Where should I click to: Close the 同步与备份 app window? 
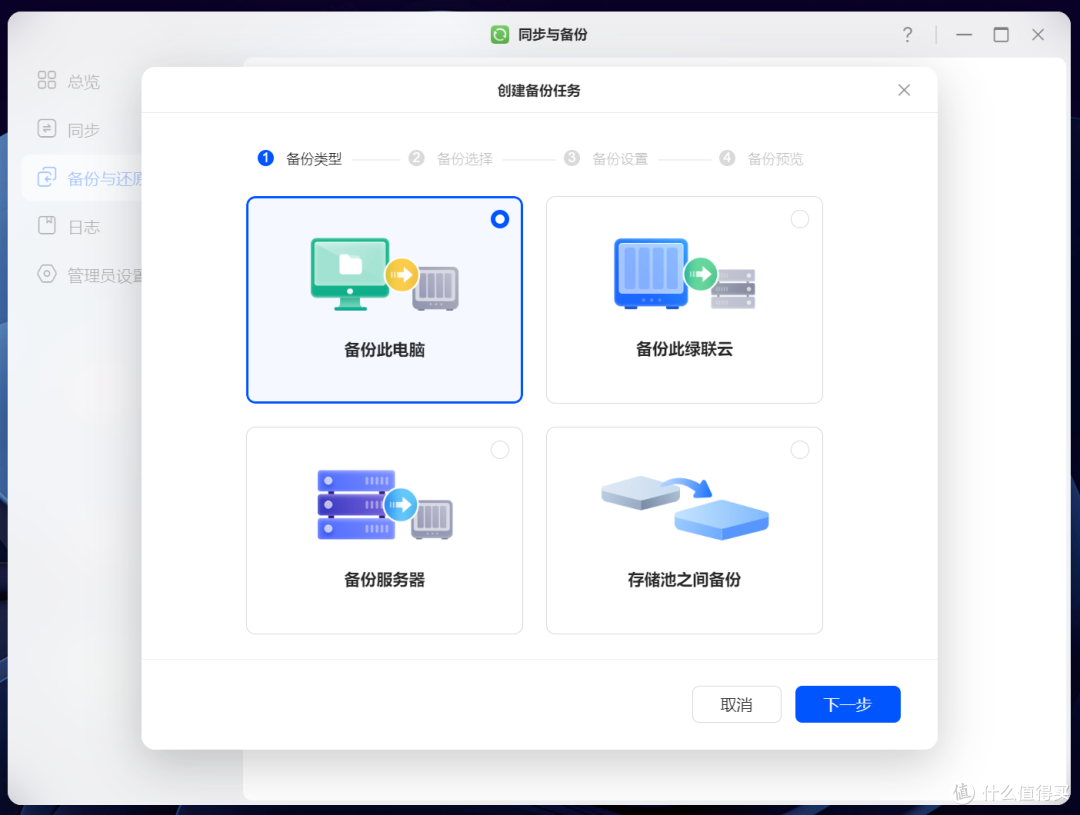1038,34
